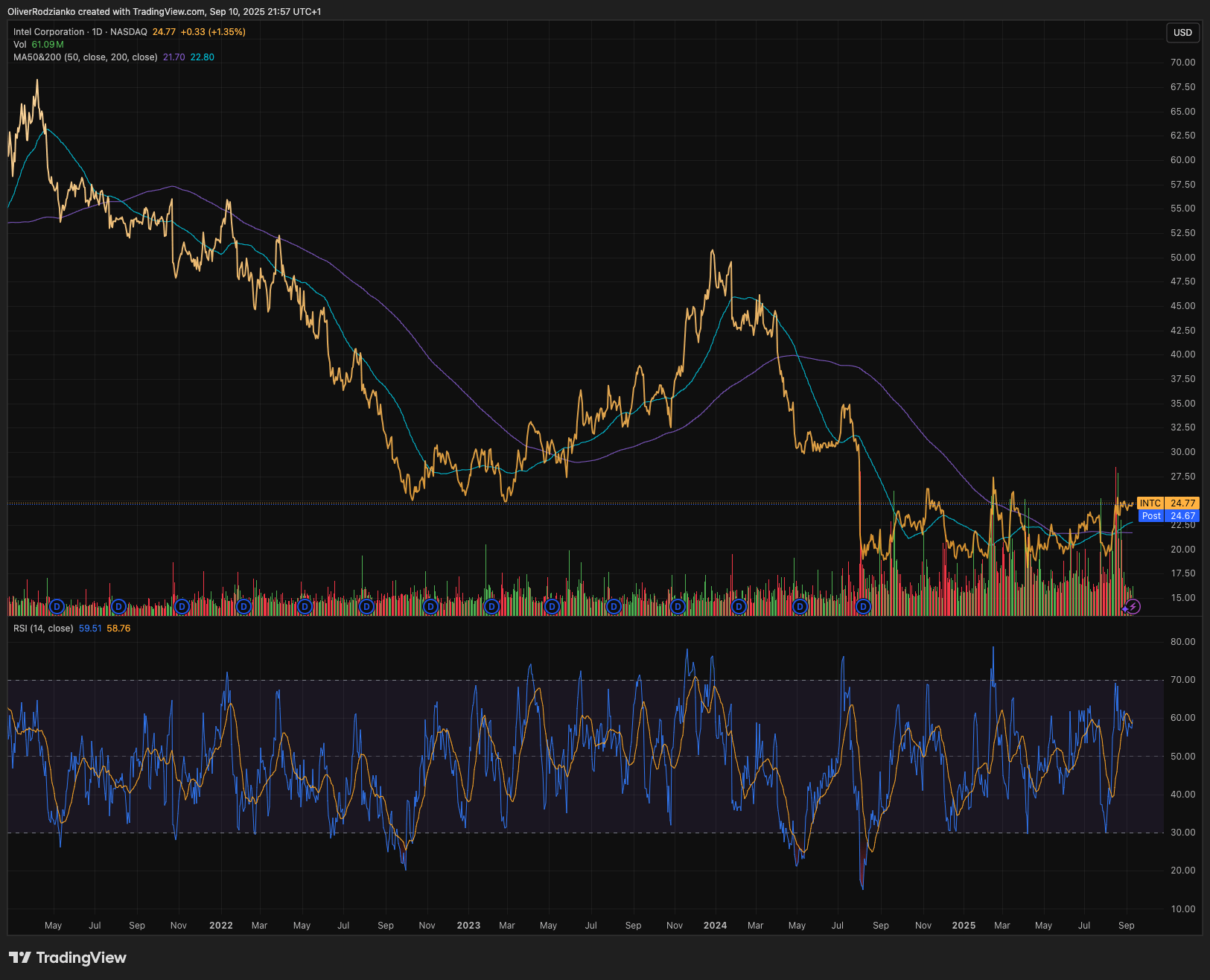
Task: Select the dividend marker near Nov 2023
Action: pyautogui.click(x=678, y=607)
